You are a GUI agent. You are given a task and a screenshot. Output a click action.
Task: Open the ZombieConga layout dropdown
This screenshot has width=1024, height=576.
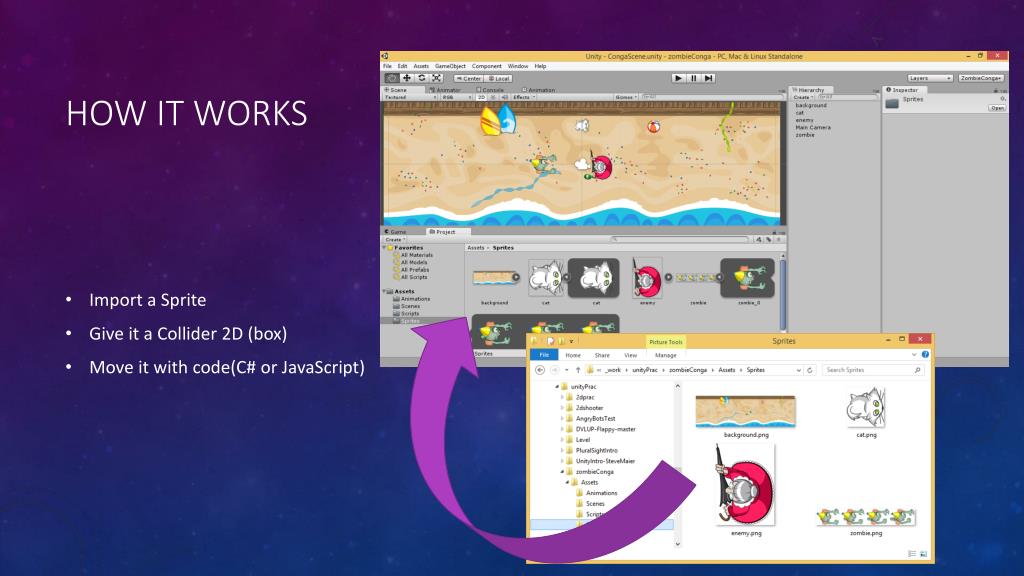981,78
